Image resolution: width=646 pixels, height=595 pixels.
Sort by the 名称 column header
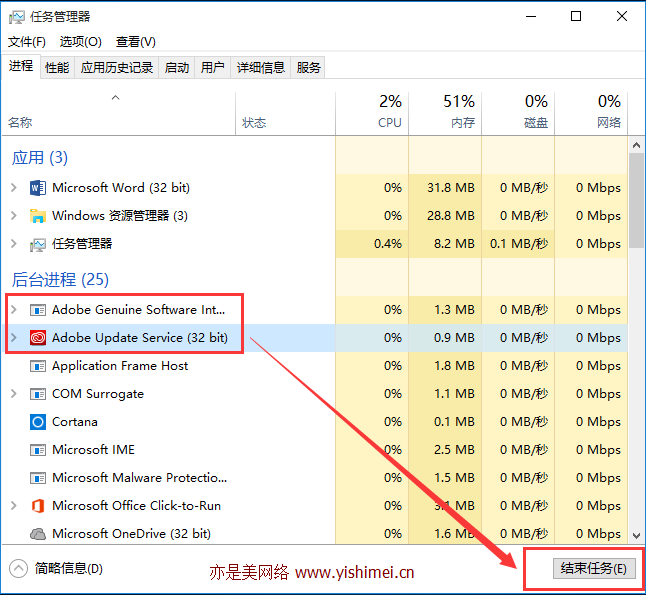(x=119, y=114)
